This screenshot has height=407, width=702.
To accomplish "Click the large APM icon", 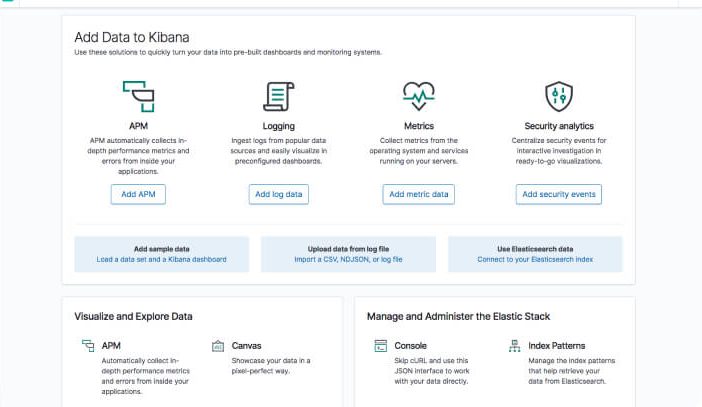I will (x=138, y=96).
